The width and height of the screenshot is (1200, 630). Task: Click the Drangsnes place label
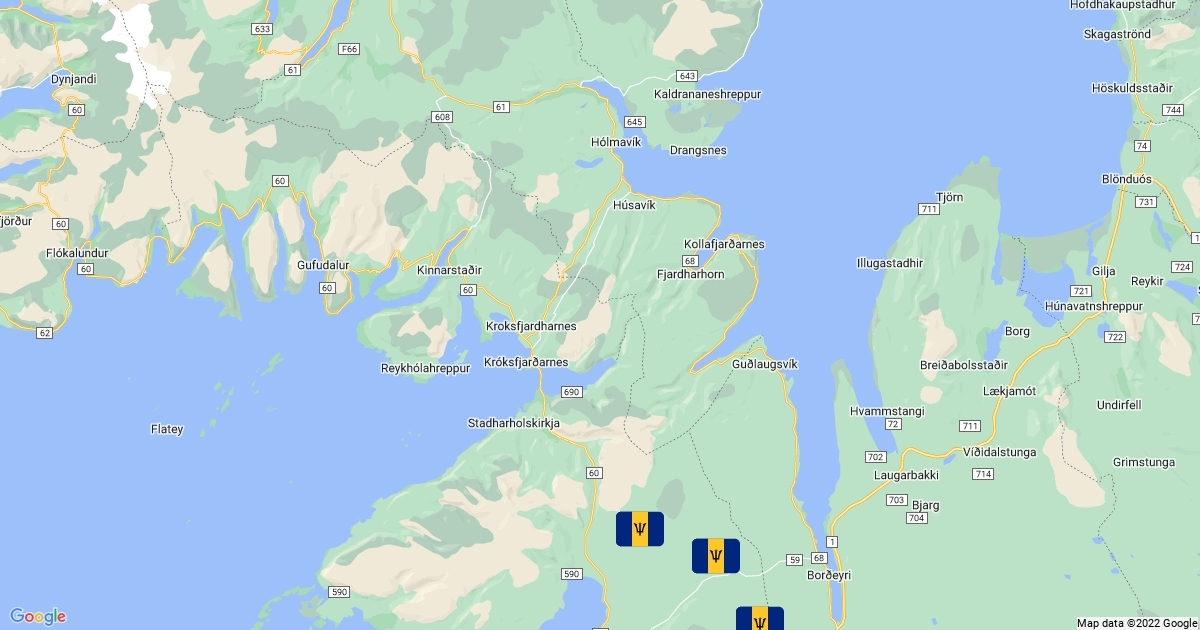698,150
